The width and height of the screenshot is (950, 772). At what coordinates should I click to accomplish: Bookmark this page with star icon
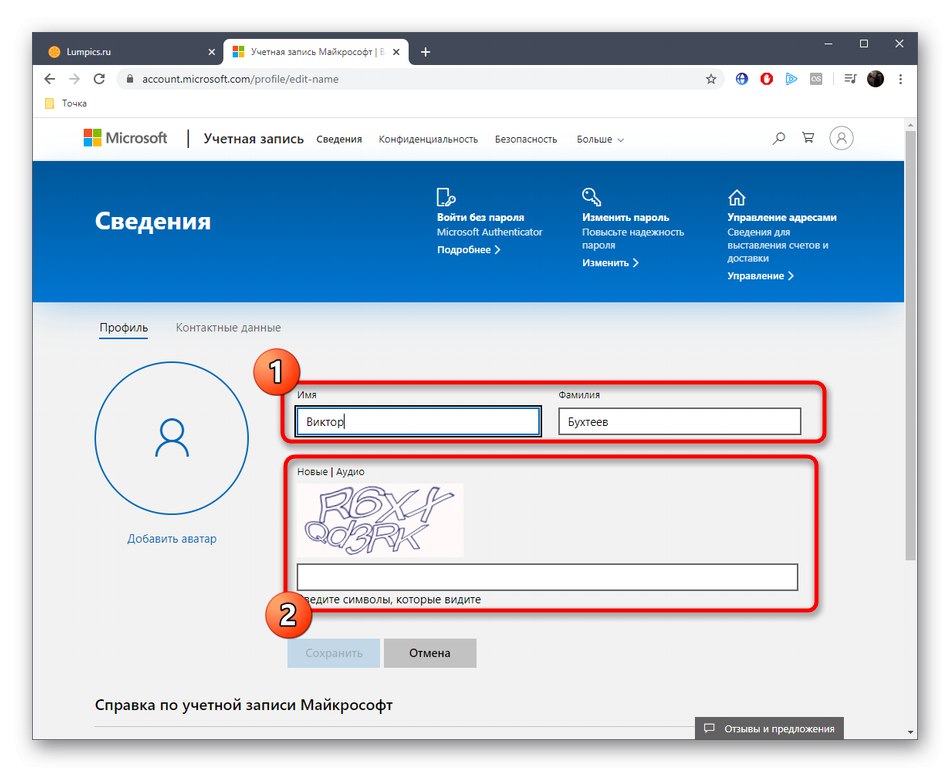click(x=711, y=79)
